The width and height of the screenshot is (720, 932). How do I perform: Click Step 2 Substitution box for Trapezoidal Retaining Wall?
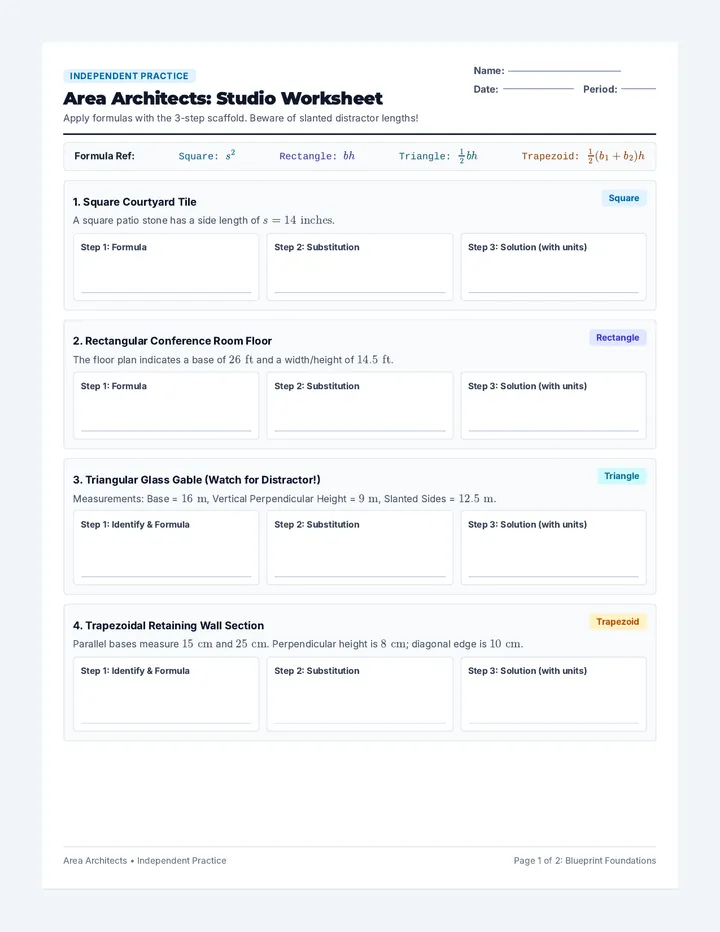[x=360, y=694]
